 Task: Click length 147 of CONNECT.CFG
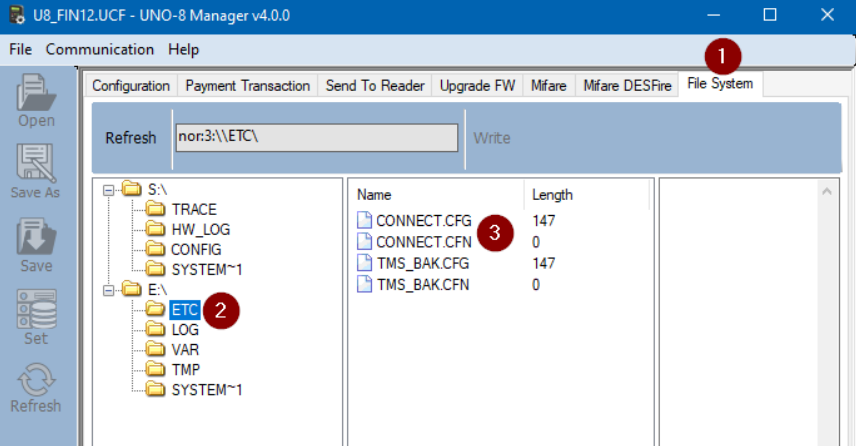(x=544, y=221)
